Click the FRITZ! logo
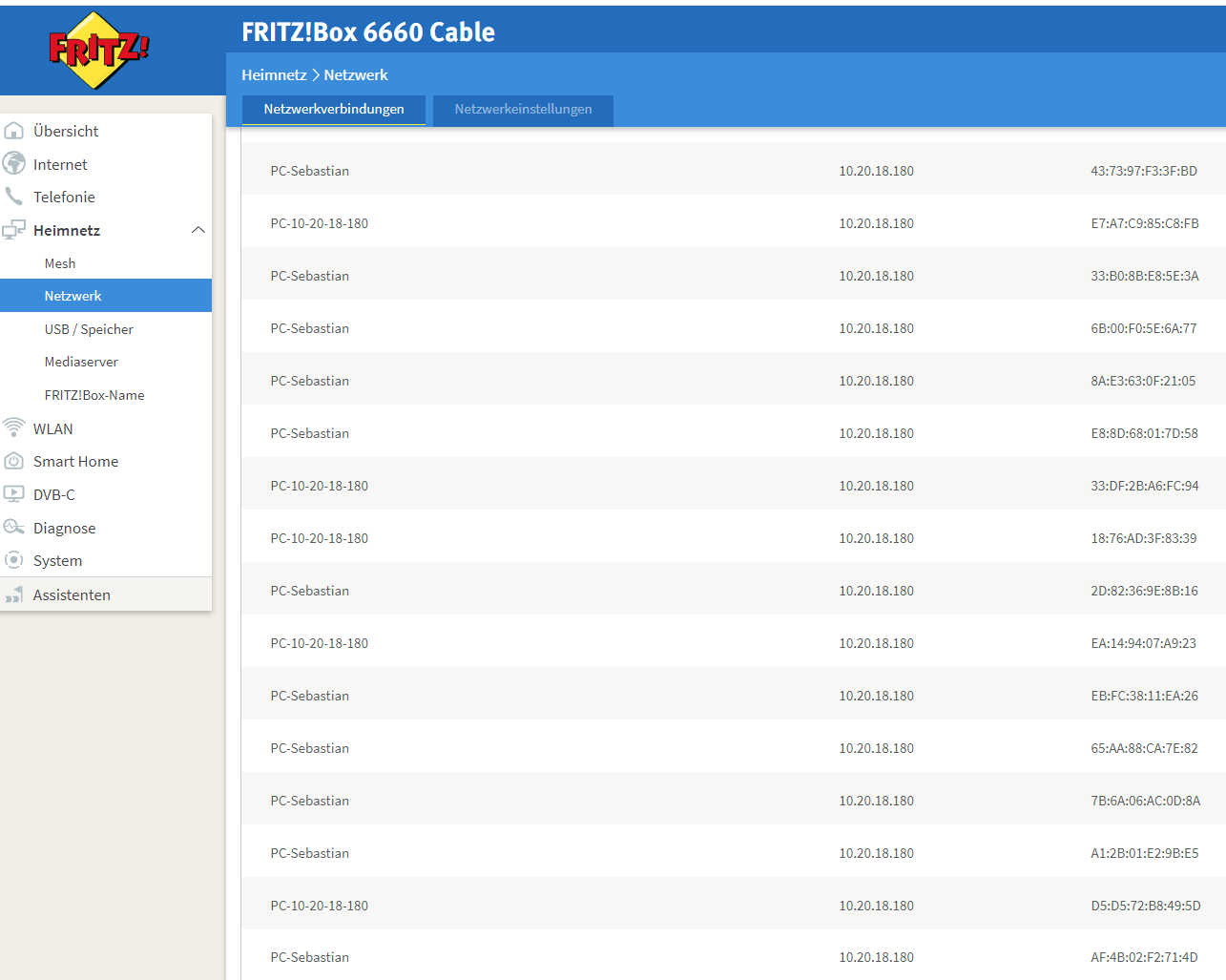 coord(98,50)
